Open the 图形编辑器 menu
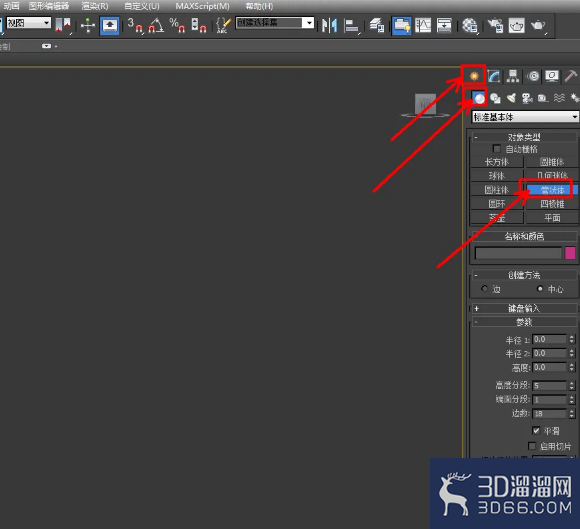Viewport: 580px width, 529px height. (x=48, y=6)
